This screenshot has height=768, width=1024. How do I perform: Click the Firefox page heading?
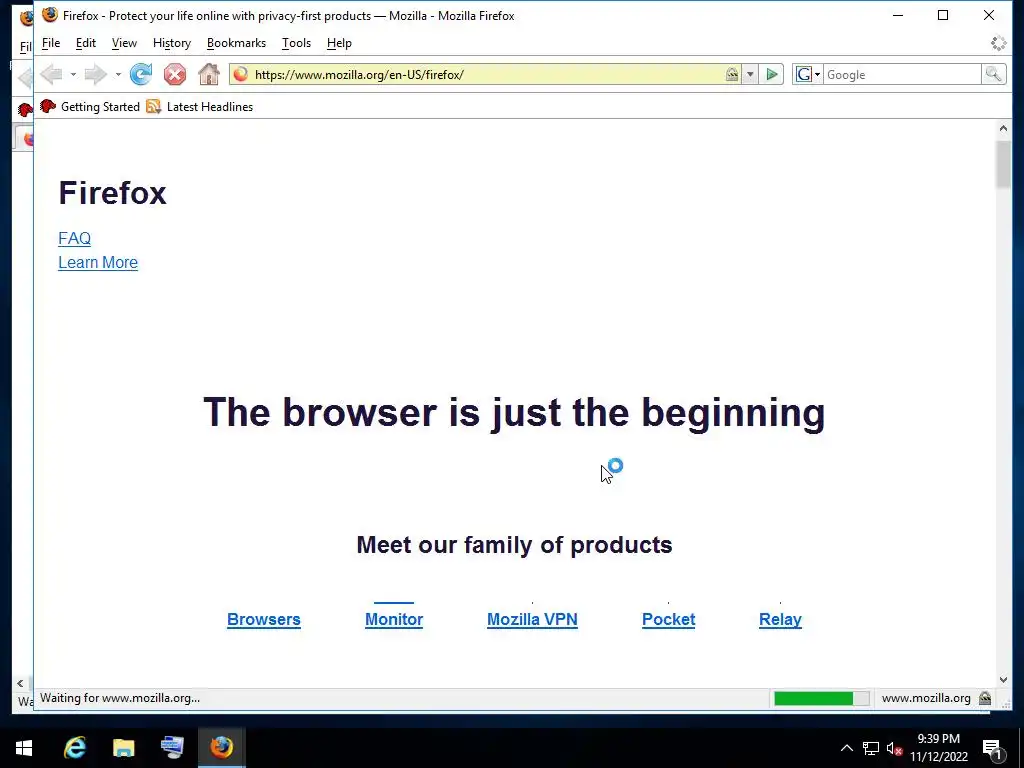point(112,193)
